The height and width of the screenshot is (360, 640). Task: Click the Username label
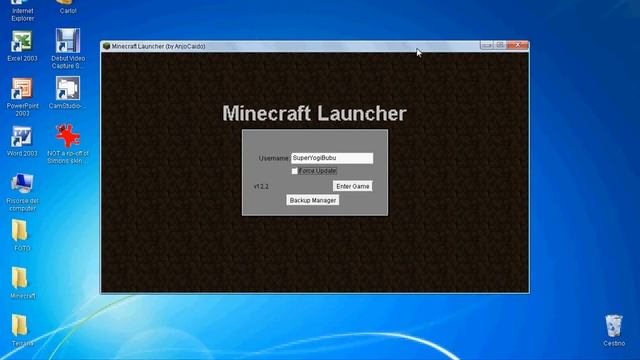pyautogui.click(x=274, y=158)
